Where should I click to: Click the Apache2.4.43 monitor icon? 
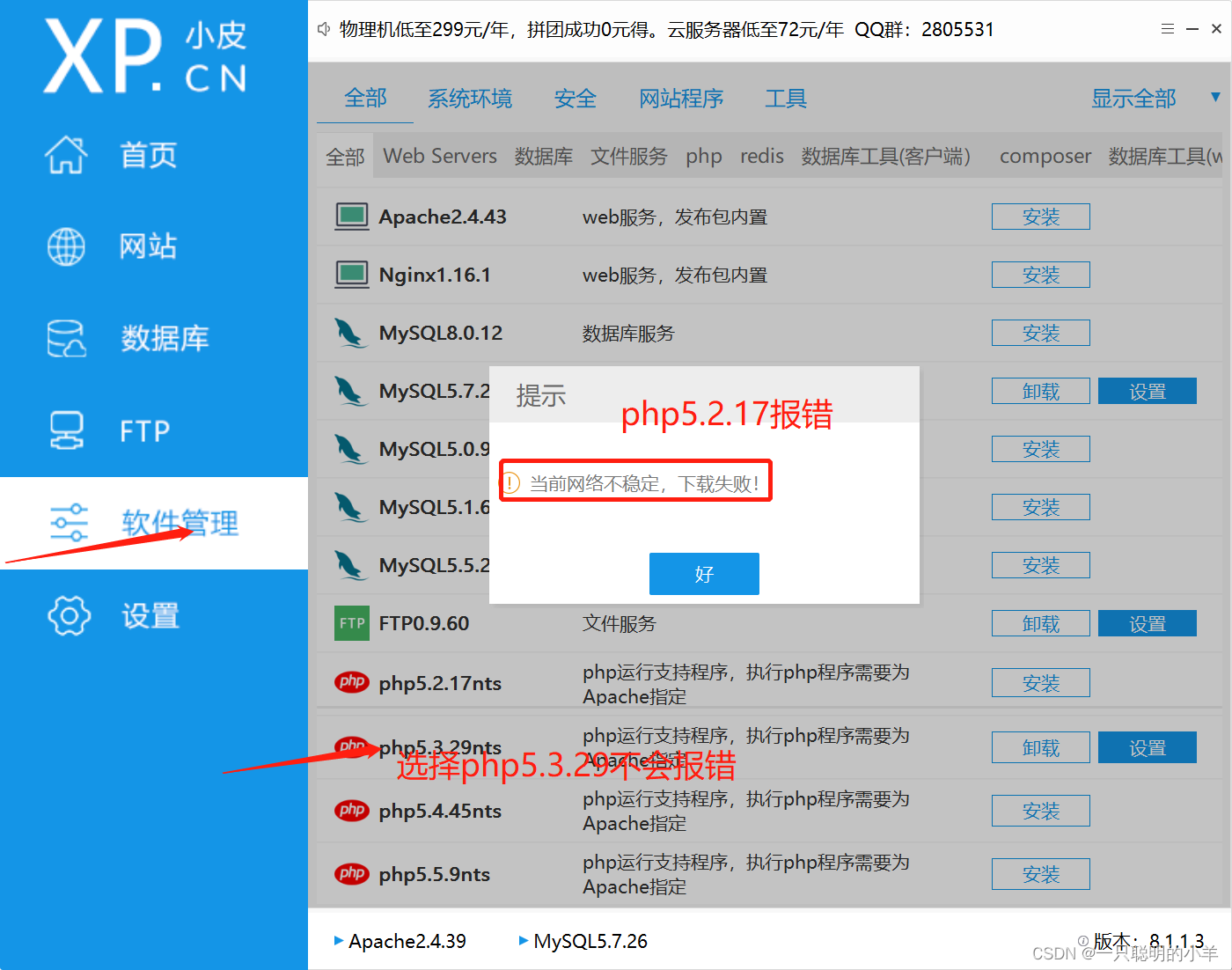click(x=352, y=217)
